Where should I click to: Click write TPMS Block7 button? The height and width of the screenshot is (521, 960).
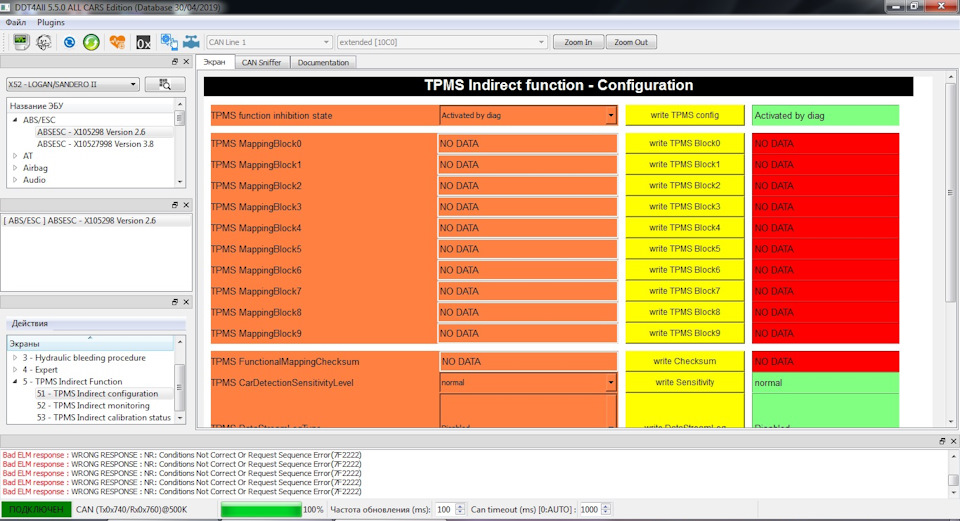[684, 291]
